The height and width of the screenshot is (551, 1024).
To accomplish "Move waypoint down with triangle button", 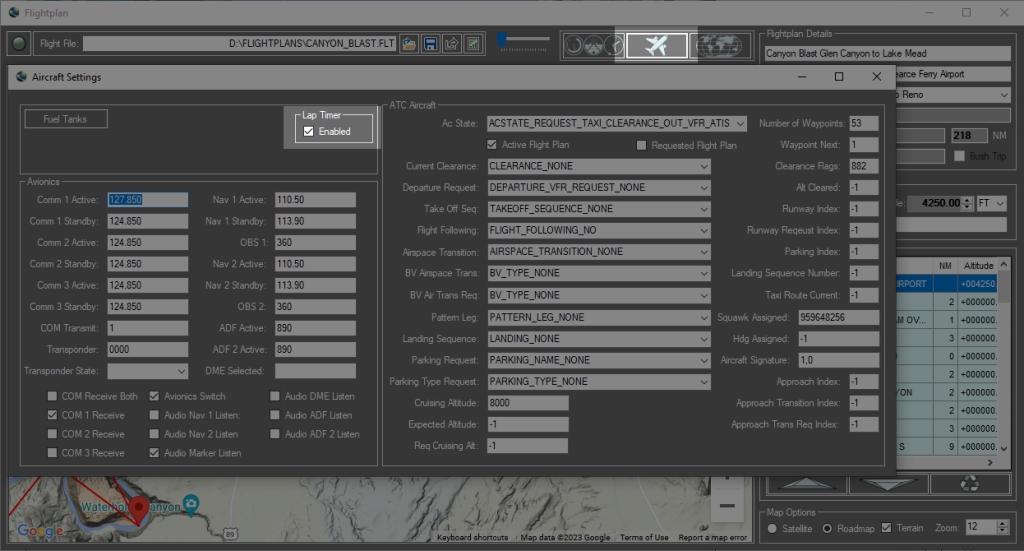I will pyautogui.click(x=888, y=484).
